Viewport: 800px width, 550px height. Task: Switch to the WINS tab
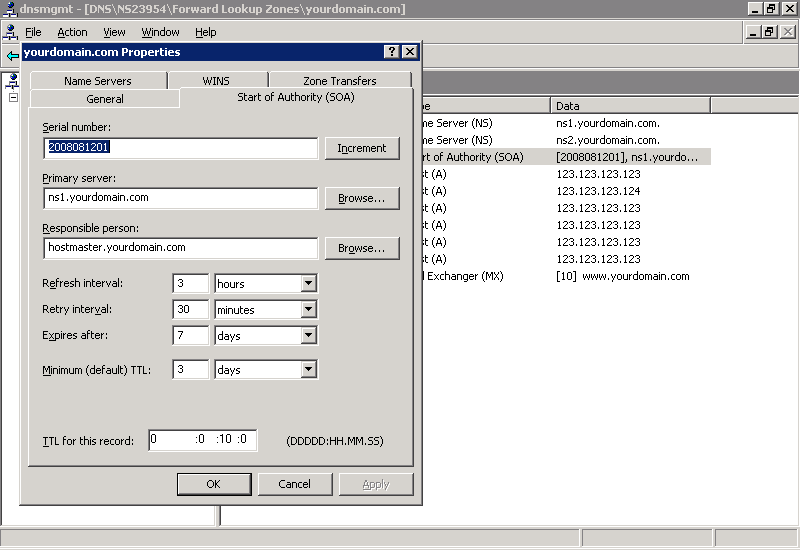point(216,81)
